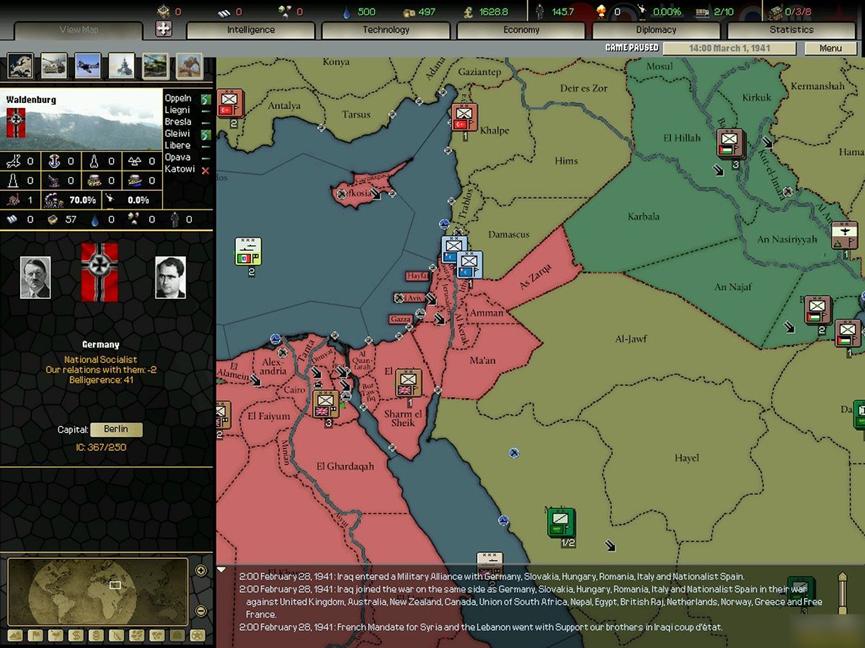The width and height of the screenshot is (865, 648).
Task: Select the terrain map mode mountain button
Action: click(x=15, y=635)
